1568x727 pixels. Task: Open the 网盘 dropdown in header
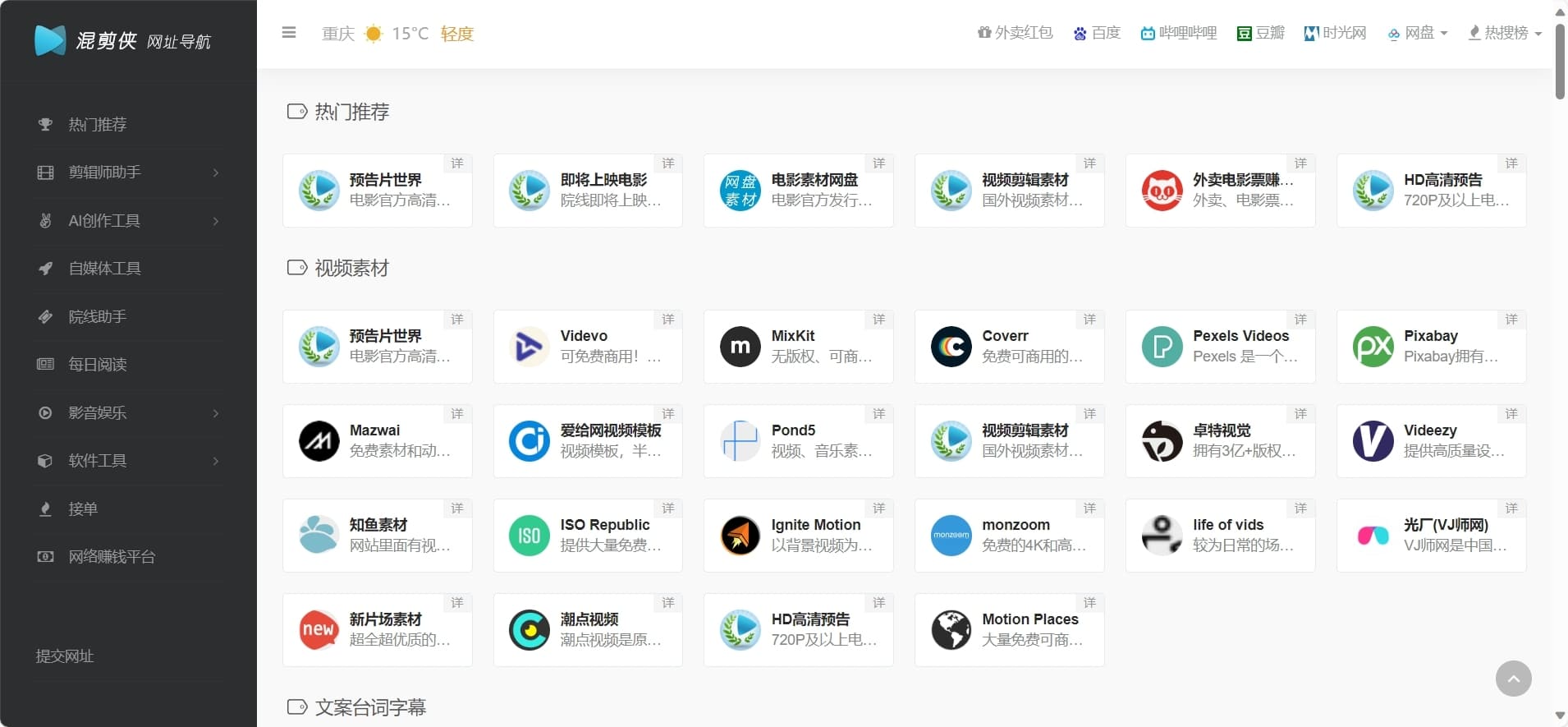tap(1418, 33)
